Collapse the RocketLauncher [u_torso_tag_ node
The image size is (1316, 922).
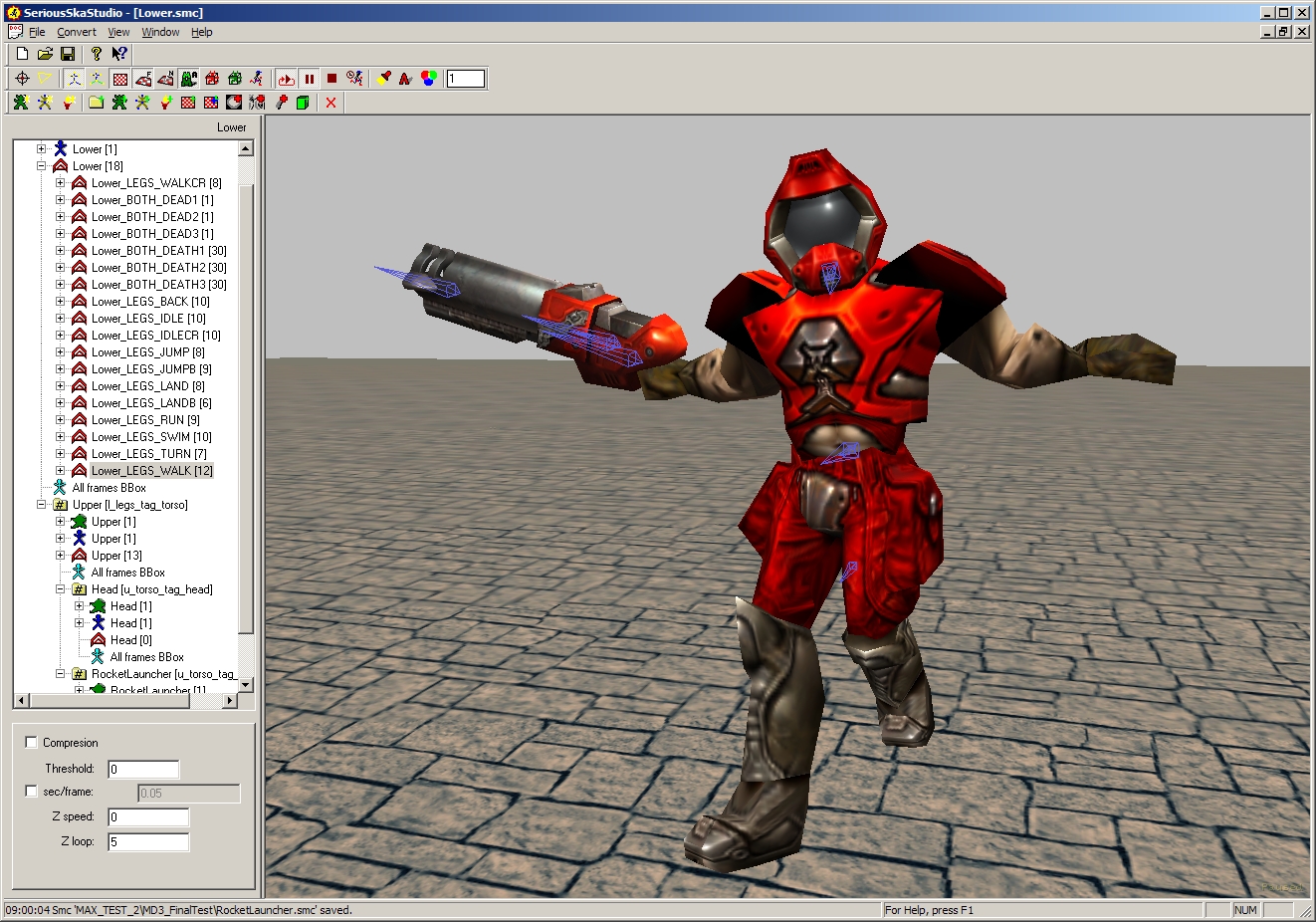tap(61, 674)
